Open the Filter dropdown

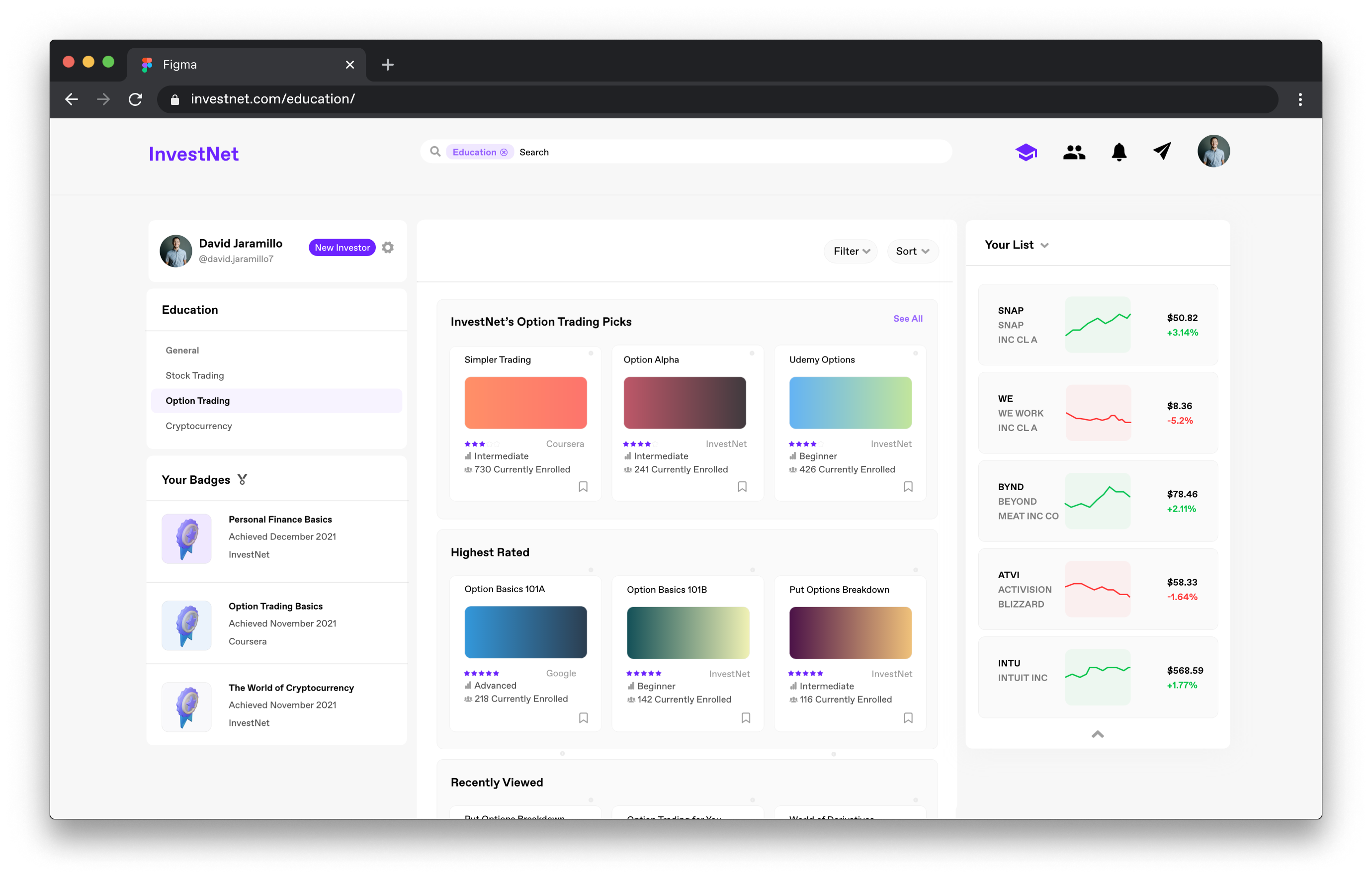(851, 251)
